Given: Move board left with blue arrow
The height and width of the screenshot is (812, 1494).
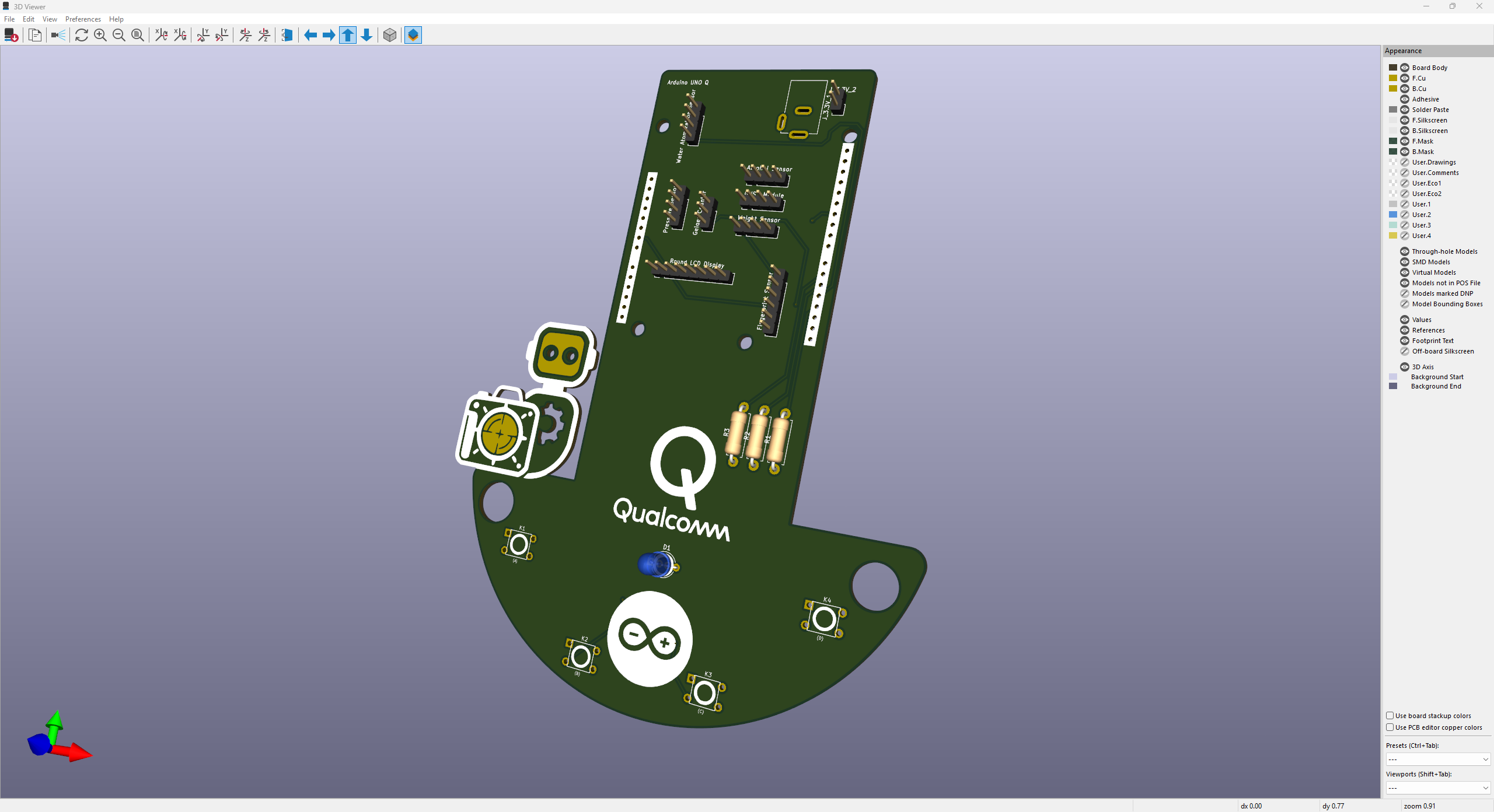Looking at the screenshot, I should coord(310,35).
